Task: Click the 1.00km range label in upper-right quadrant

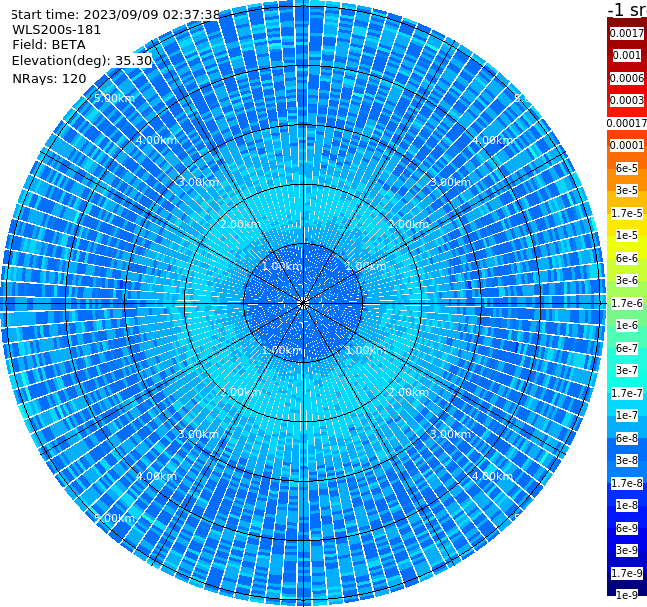Action: (366, 266)
